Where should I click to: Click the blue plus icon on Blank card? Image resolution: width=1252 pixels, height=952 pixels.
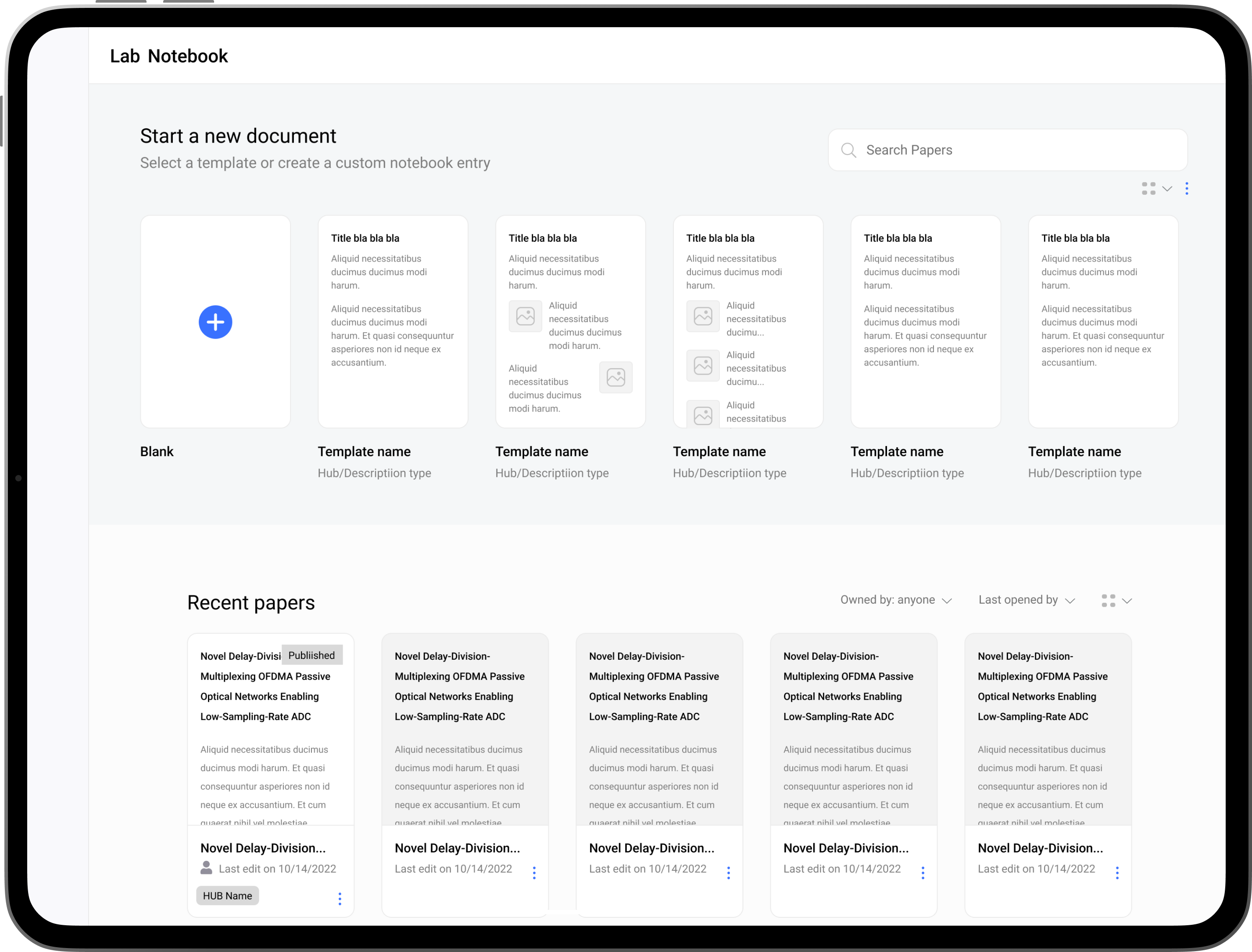click(x=215, y=322)
